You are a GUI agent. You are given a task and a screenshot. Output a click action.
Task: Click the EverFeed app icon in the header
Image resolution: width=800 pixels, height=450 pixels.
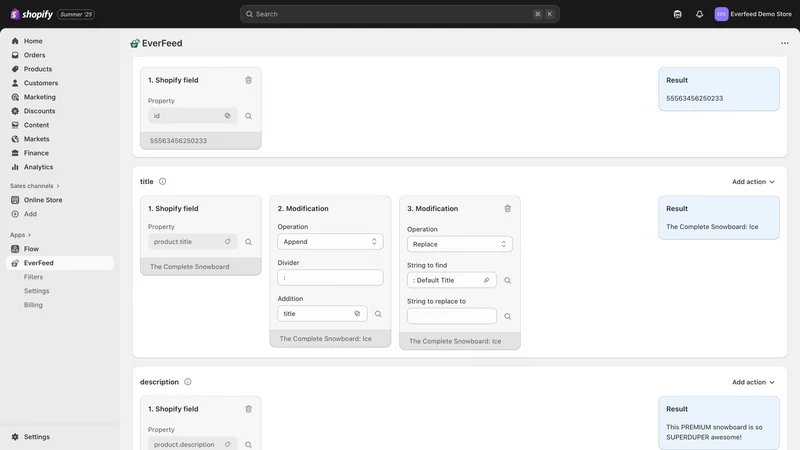pyautogui.click(x=135, y=43)
